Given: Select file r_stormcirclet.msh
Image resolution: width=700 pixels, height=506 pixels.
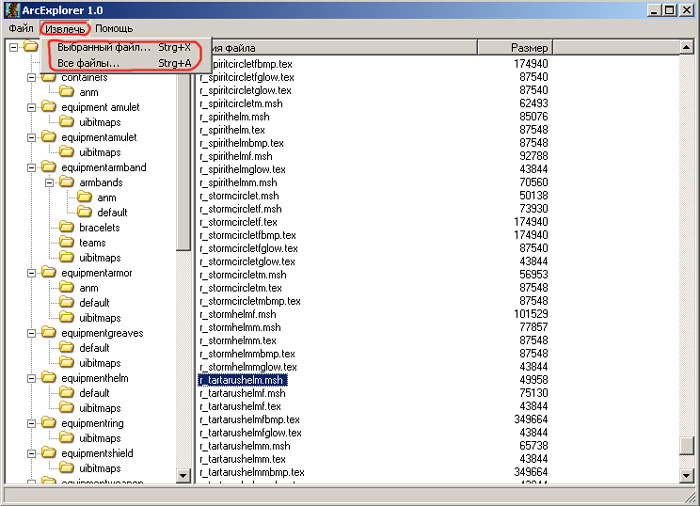Looking at the screenshot, I should coord(240,196).
